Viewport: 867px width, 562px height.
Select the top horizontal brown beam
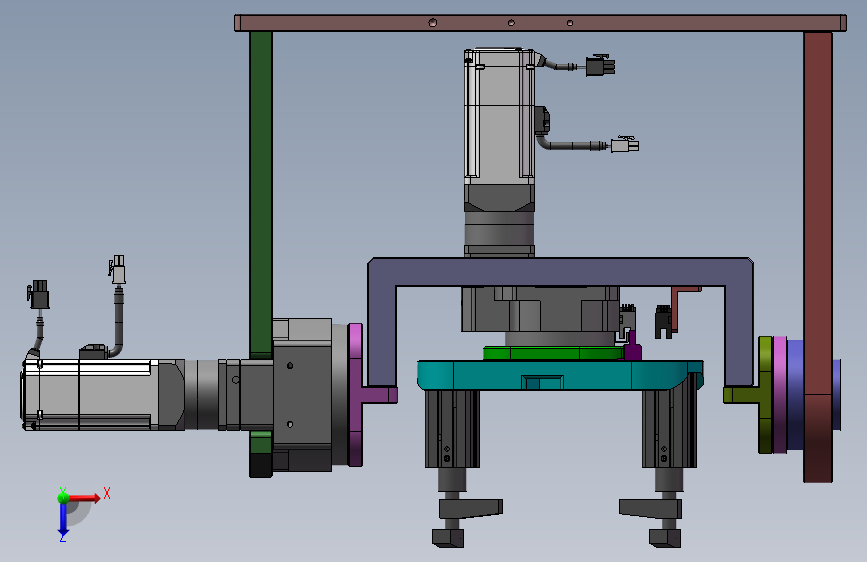[x=540, y=23]
